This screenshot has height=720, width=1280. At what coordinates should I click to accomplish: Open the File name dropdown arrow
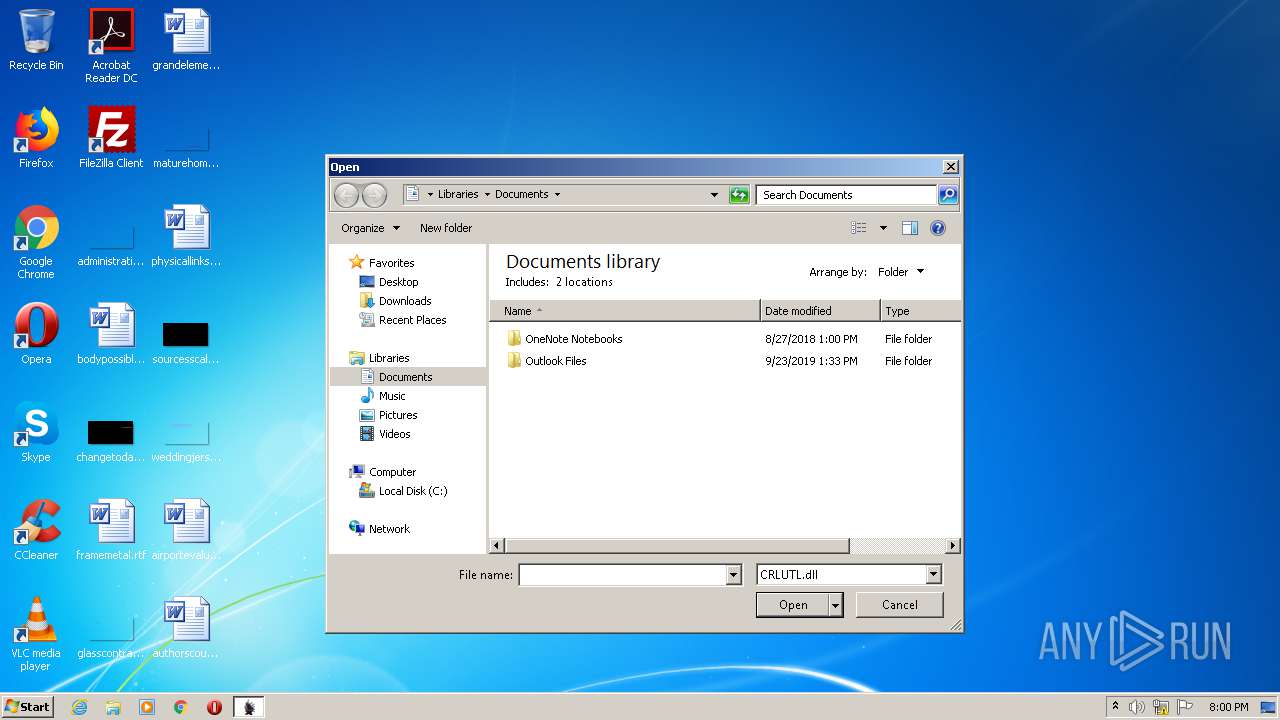(x=734, y=575)
